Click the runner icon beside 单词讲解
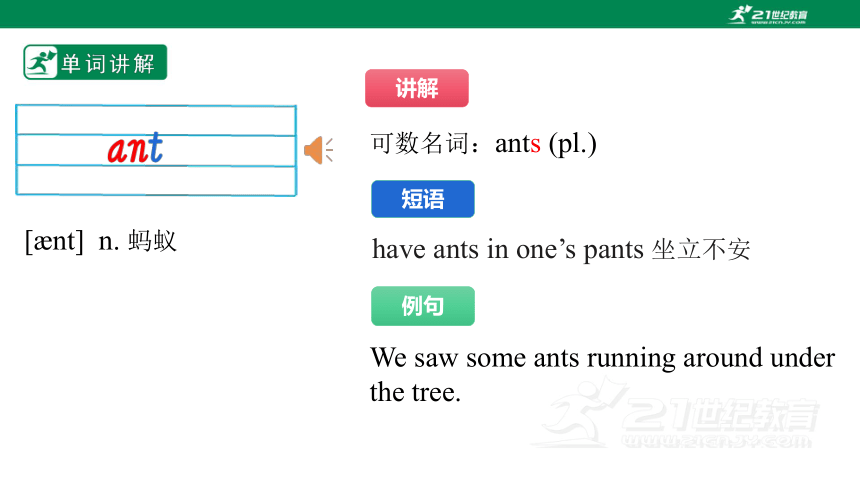Image resolution: width=860 pixels, height=484 pixels. pos(41,63)
